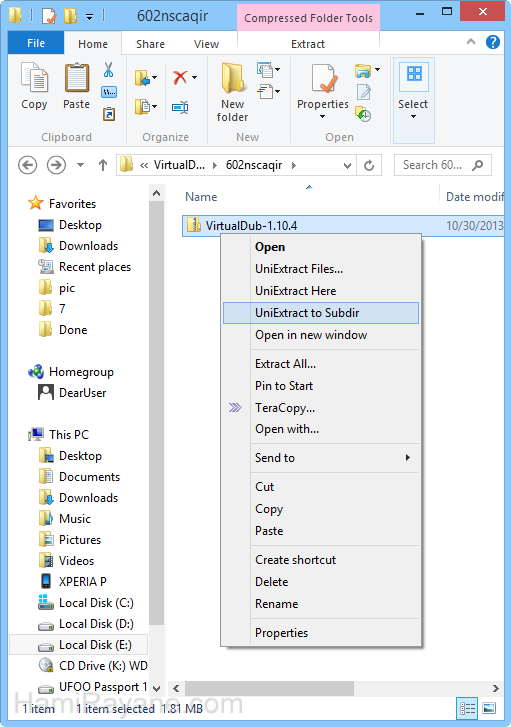Click the History icon in Open group

(x=363, y=114)
